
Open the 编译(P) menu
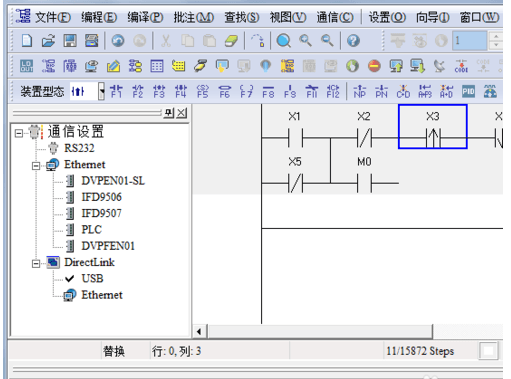click(x=145, y=17)
